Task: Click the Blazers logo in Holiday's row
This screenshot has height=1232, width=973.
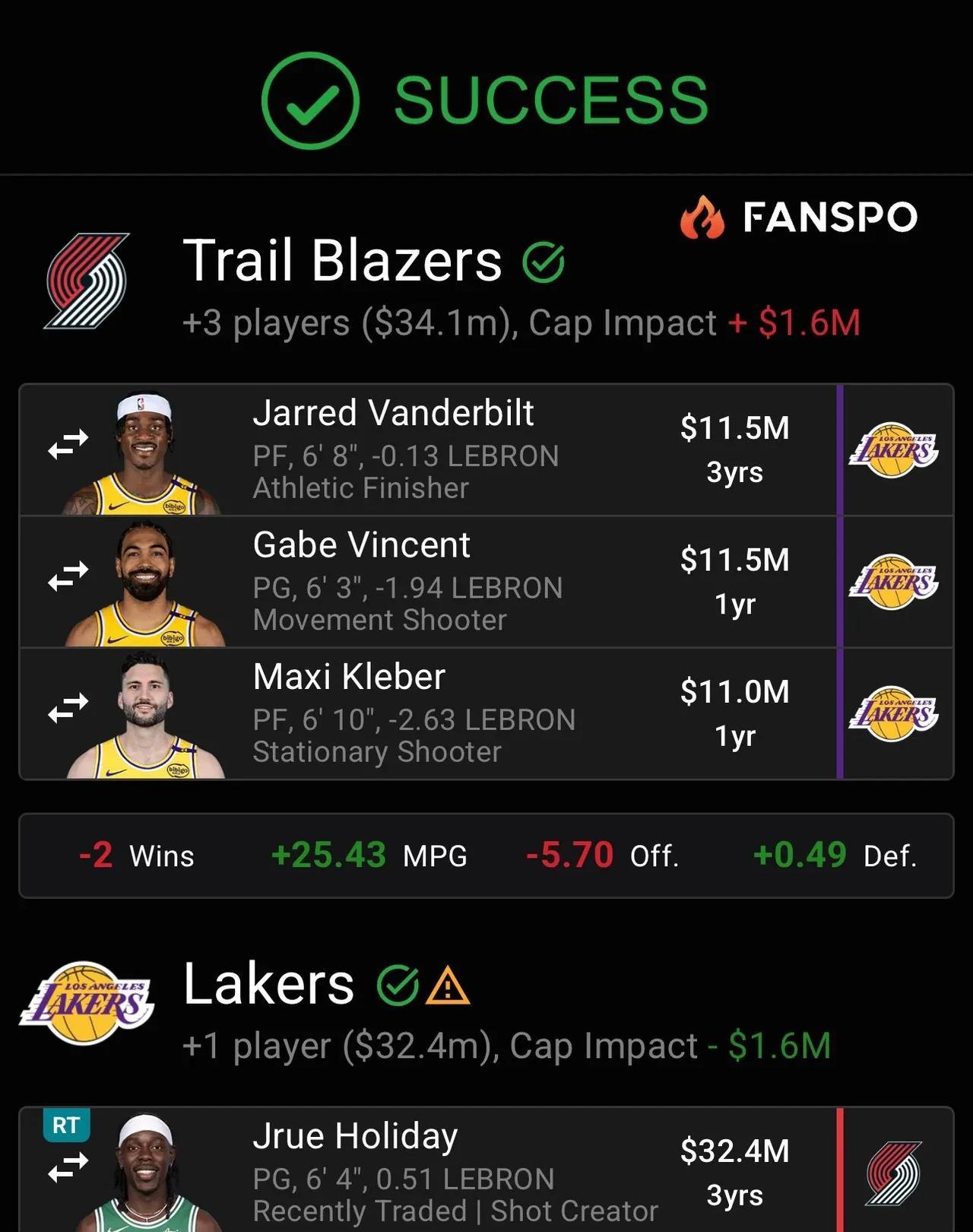Action: [x=894, y=1173]
